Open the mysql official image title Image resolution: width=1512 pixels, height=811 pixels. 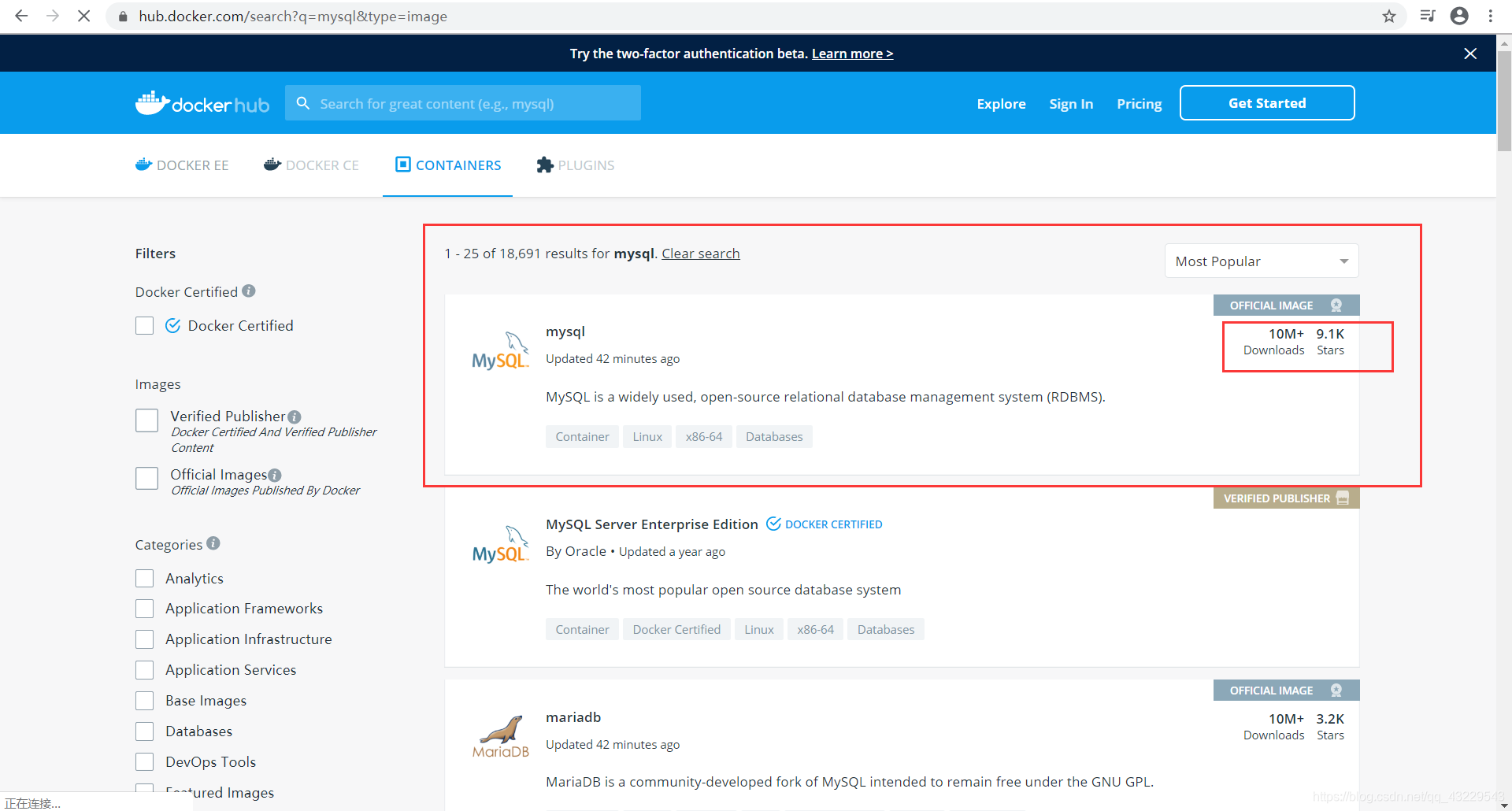point(565,331)
